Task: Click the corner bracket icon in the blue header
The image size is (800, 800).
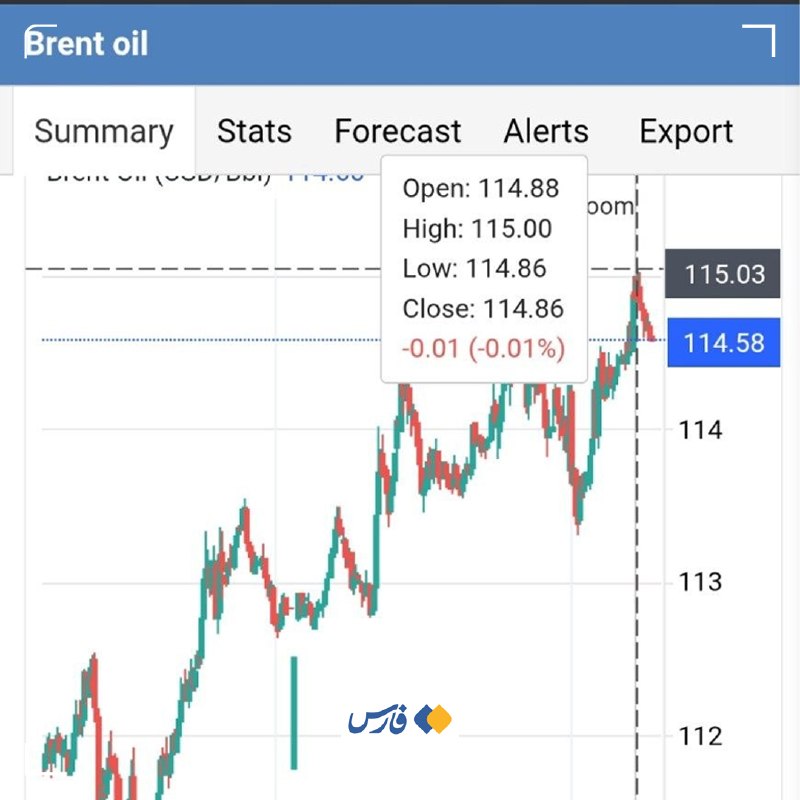Action: click(x=759, y=40)
